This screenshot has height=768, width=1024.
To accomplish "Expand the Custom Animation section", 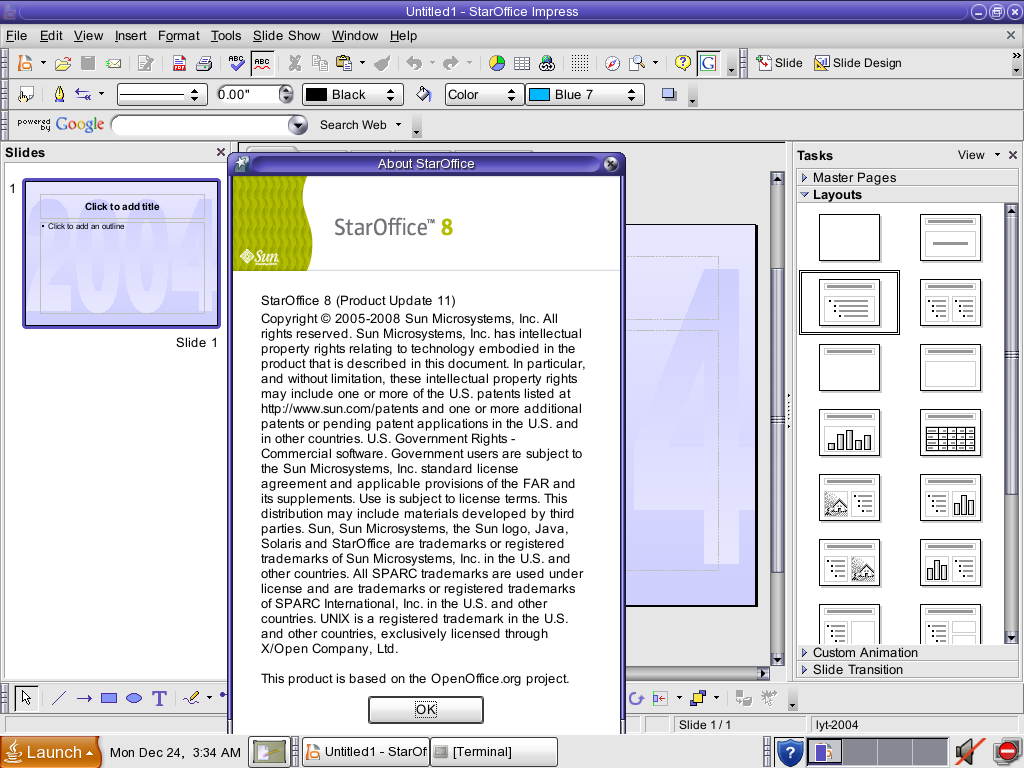I will [x=865, y=652].
